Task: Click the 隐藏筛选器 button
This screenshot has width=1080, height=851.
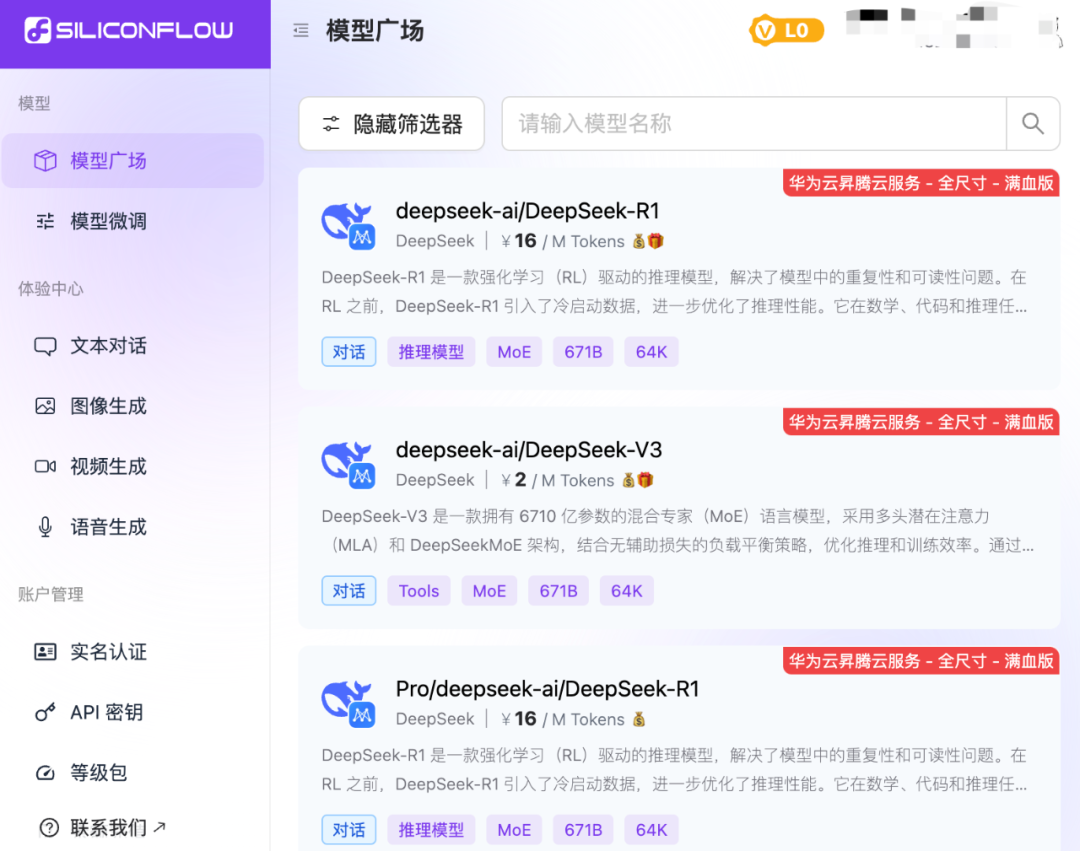Action: point(391,124)
